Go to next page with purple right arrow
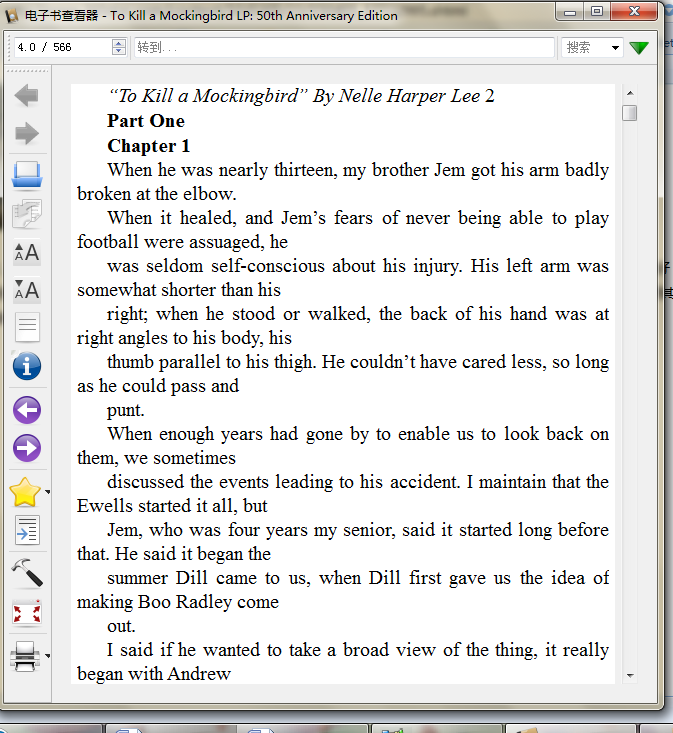The image size is (673, 733). click(27, 448)
